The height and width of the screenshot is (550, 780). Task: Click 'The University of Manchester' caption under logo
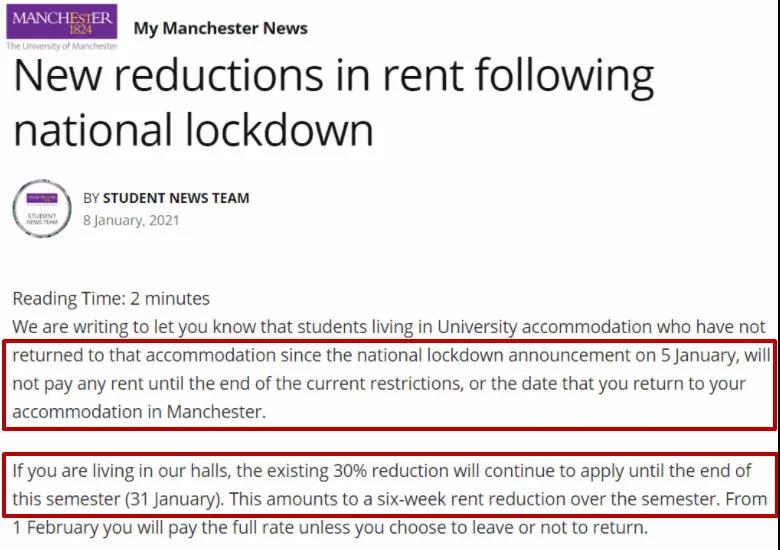[x=62, y=46]
